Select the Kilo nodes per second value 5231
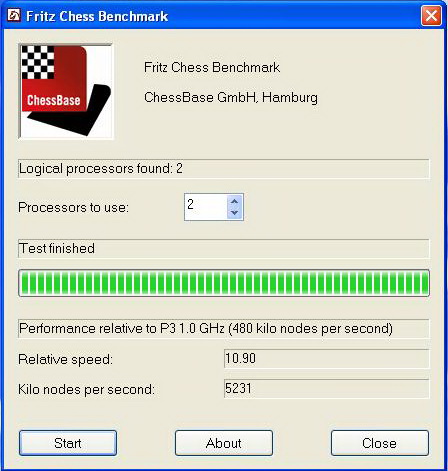 pyautogui.click(x=238, y=388)
